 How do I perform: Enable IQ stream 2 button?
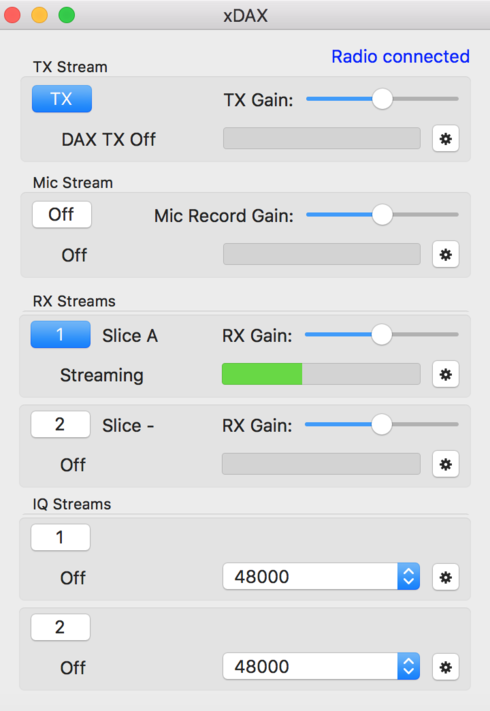click(x=60, y=627)
